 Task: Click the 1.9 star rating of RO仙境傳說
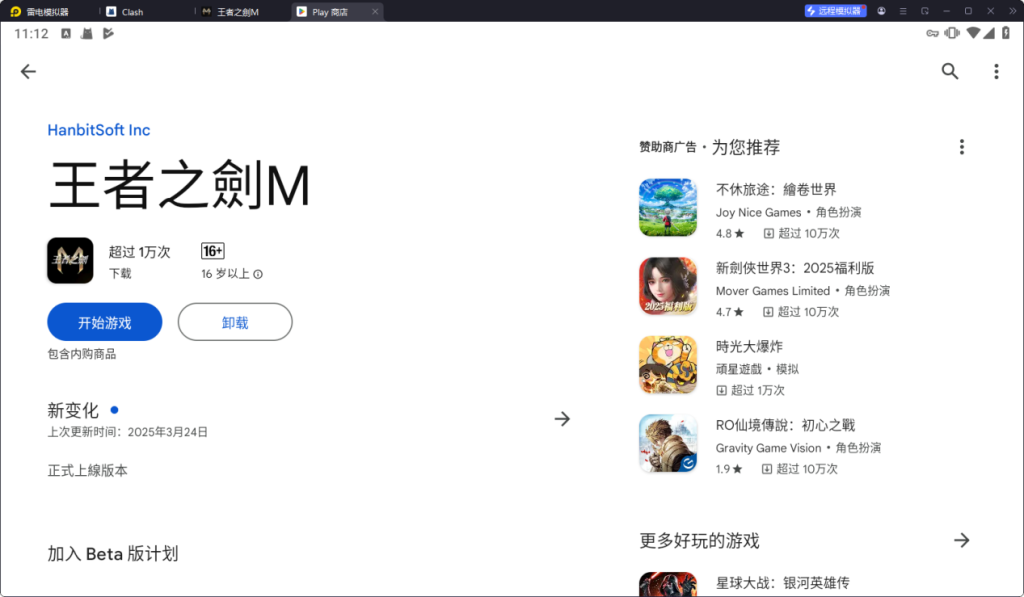[729, 469]
